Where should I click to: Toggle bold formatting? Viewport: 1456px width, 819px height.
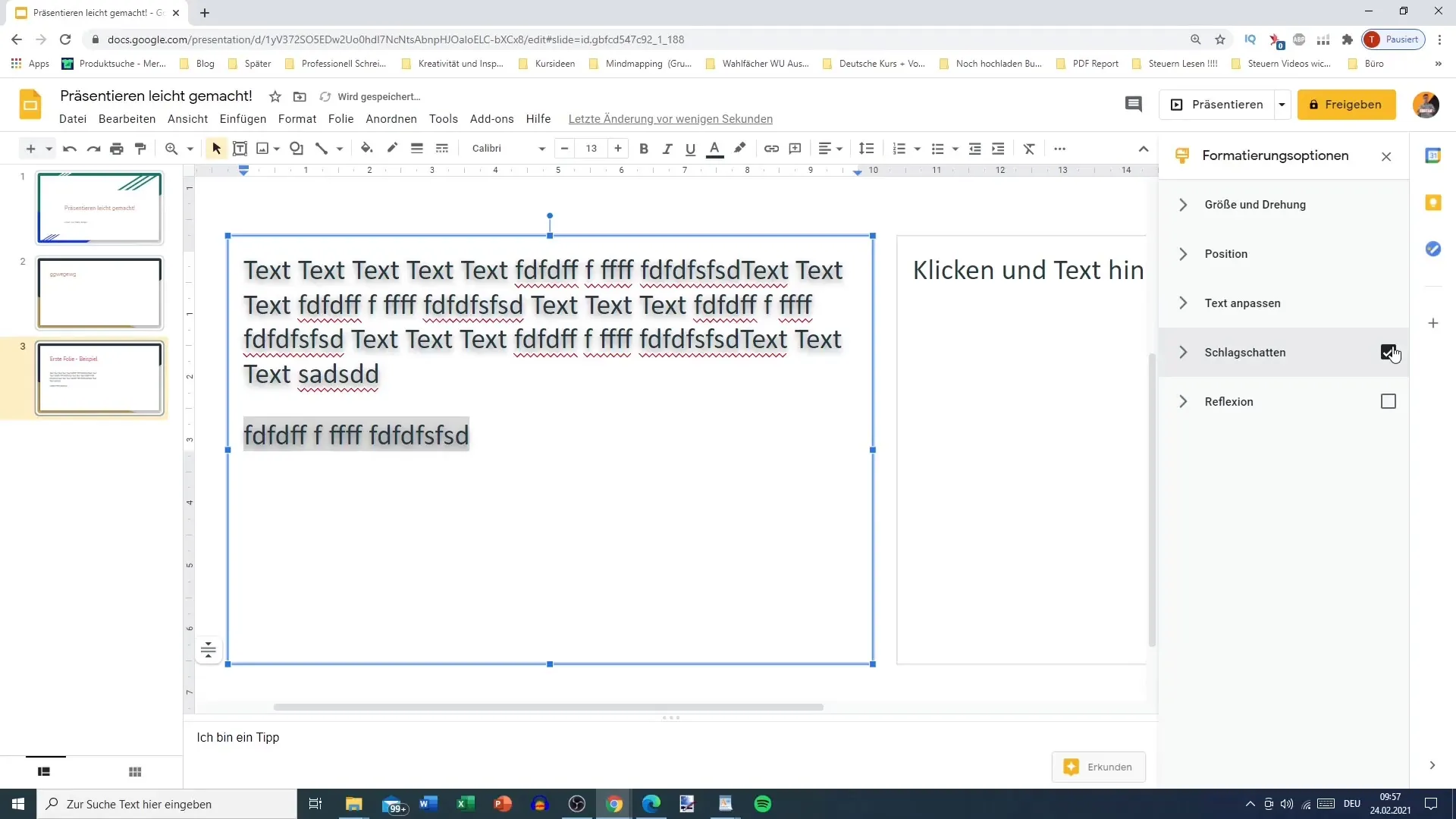click(644, 149)
